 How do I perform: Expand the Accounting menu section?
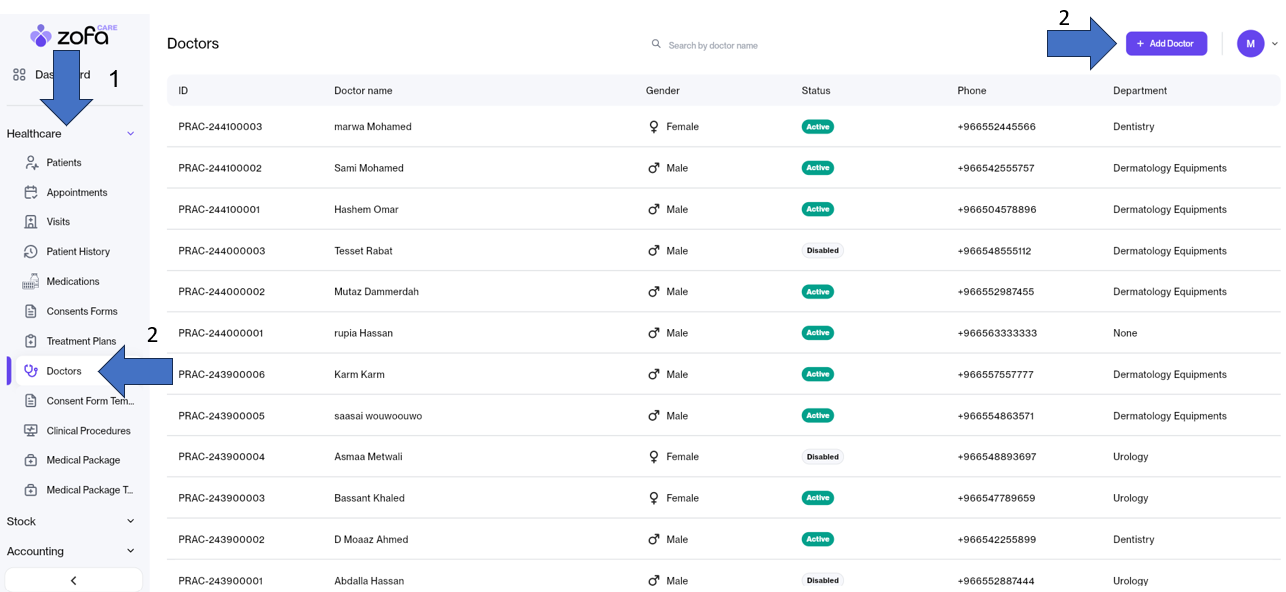click(130, 551)
